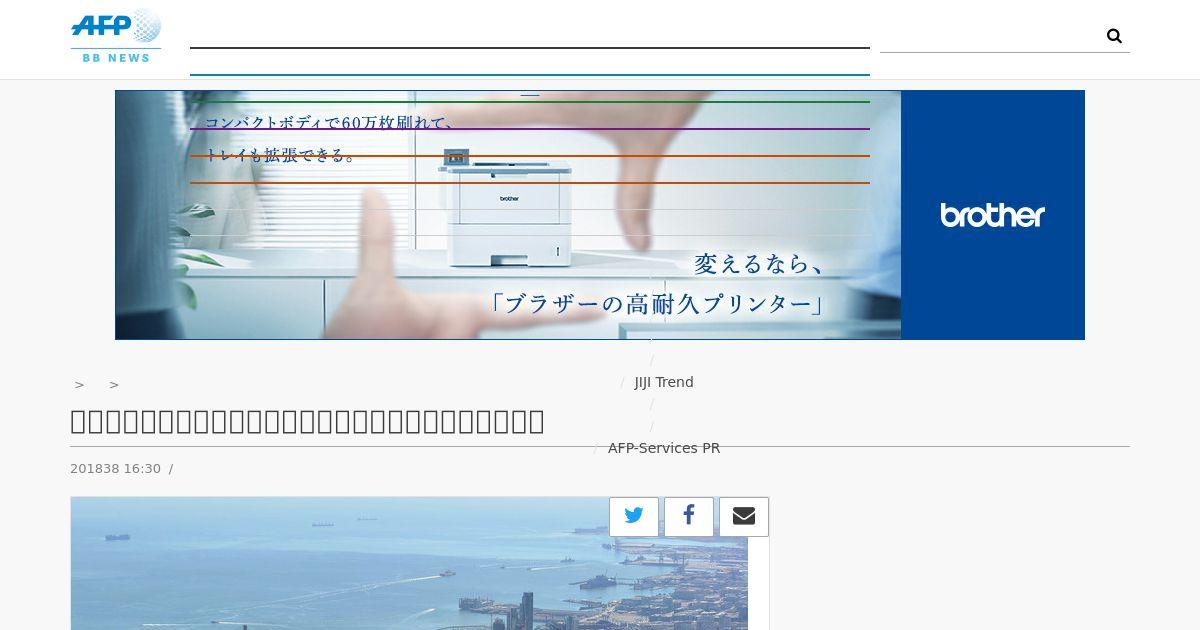Click the article headline text
Viewport: 1200px width, 630px height.
pos(307,421)
